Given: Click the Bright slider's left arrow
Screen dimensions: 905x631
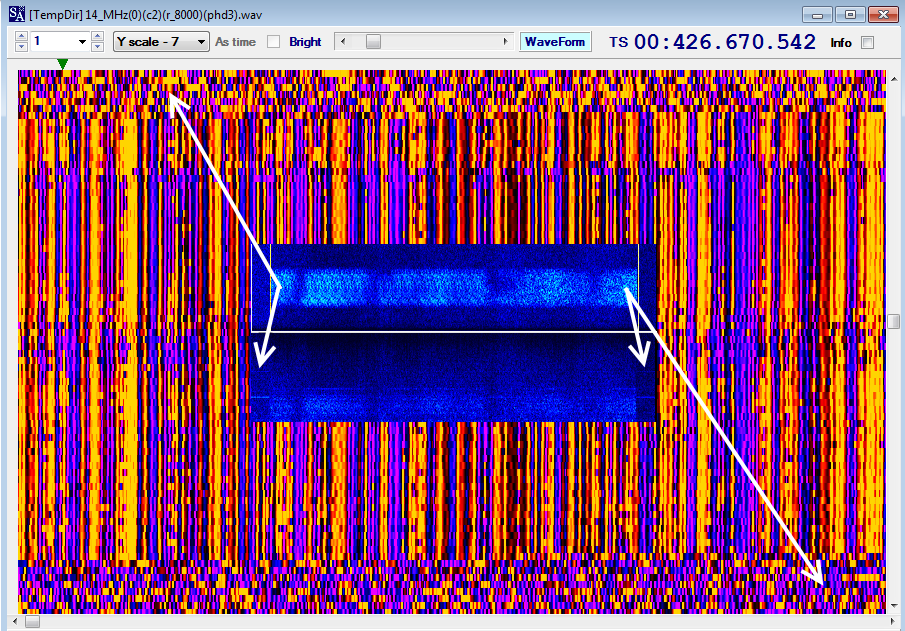Looking at the screenshot, I should (x=343, y=42).
